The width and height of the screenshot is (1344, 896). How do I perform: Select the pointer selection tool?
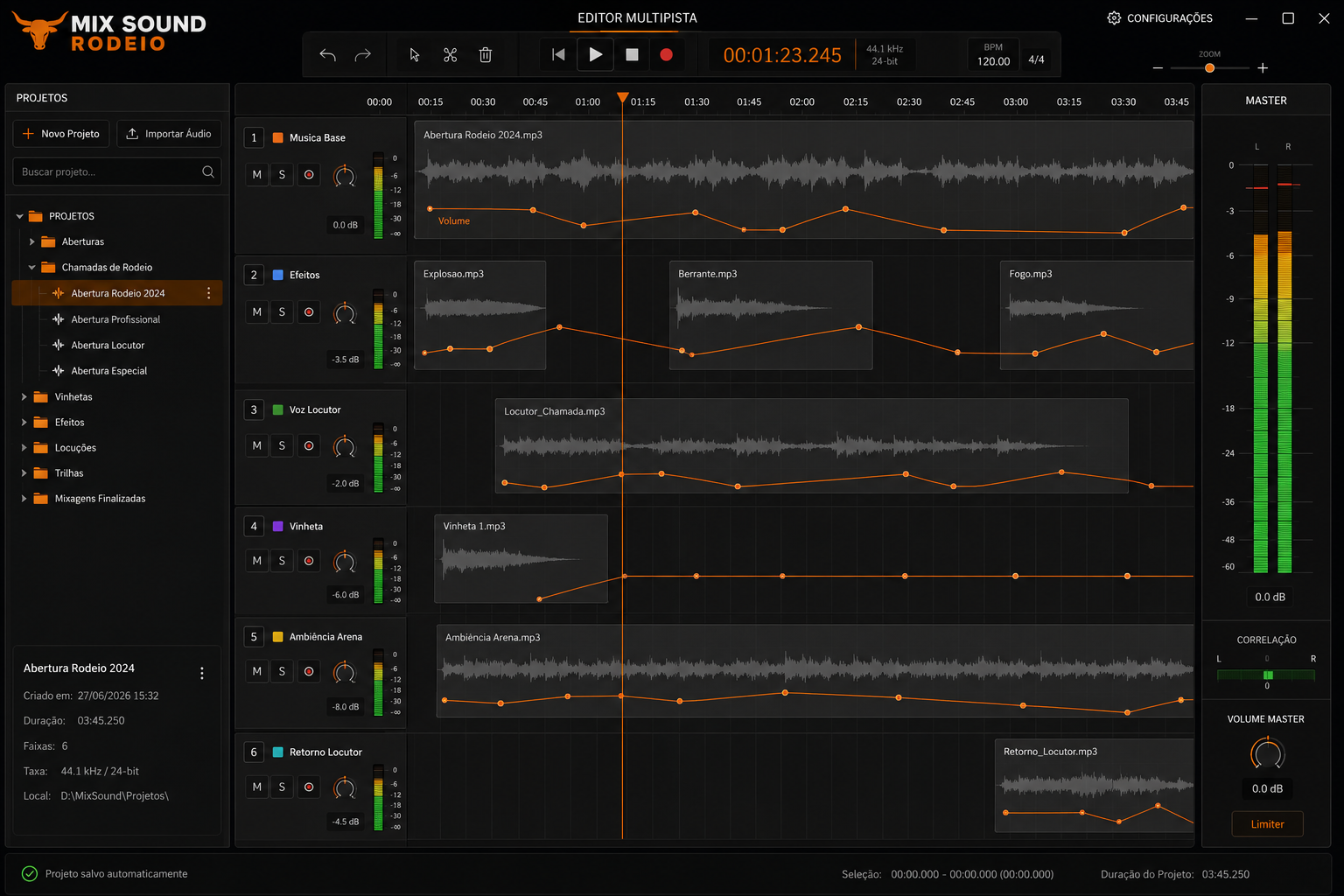point(415,55)
